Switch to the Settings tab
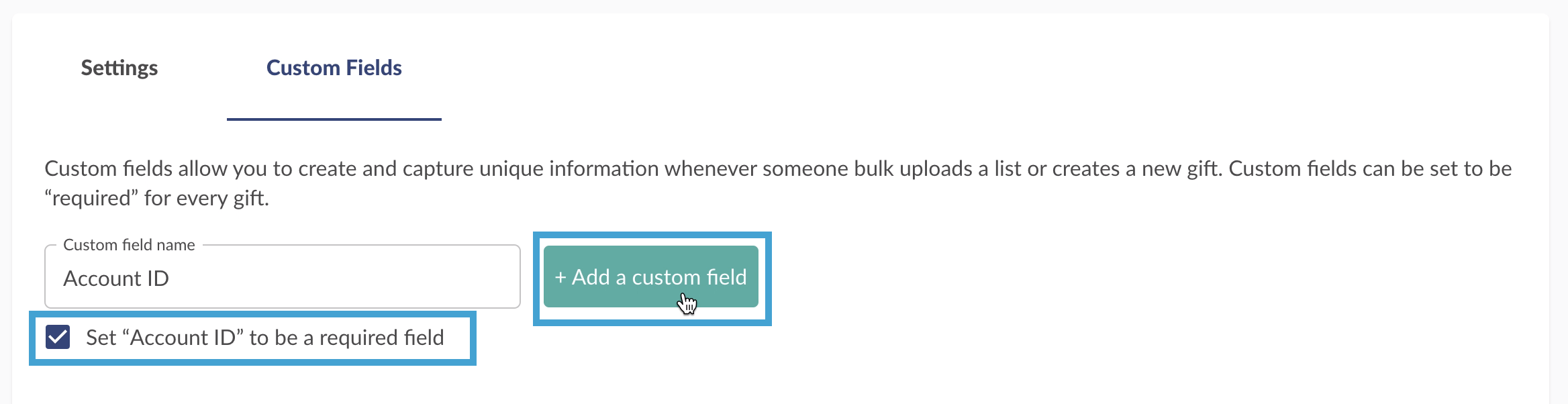 pos(119,68)
